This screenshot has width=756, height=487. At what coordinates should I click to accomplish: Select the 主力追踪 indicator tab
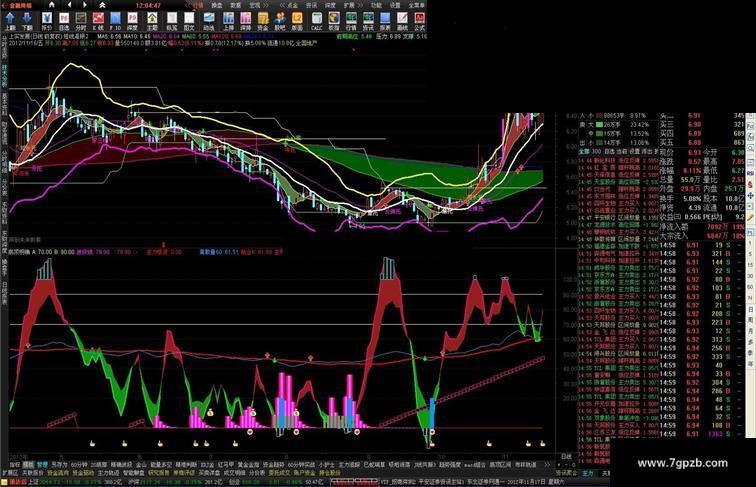[x=349, y=465]
